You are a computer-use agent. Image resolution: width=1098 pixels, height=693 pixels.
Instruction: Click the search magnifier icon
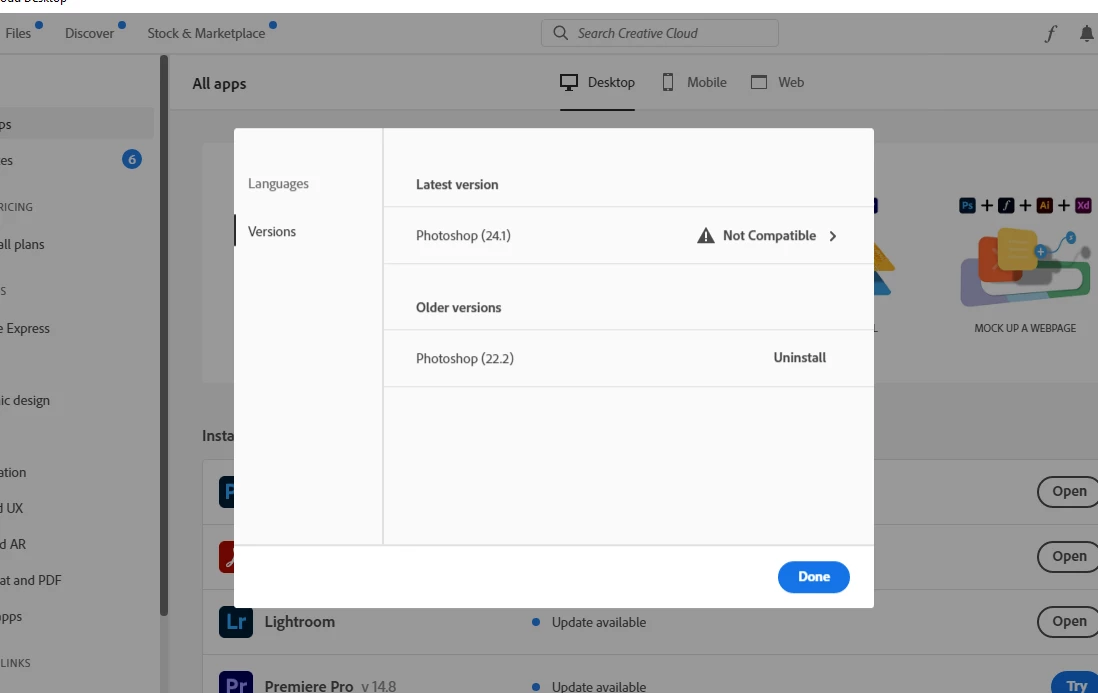[x=560, y=33]
